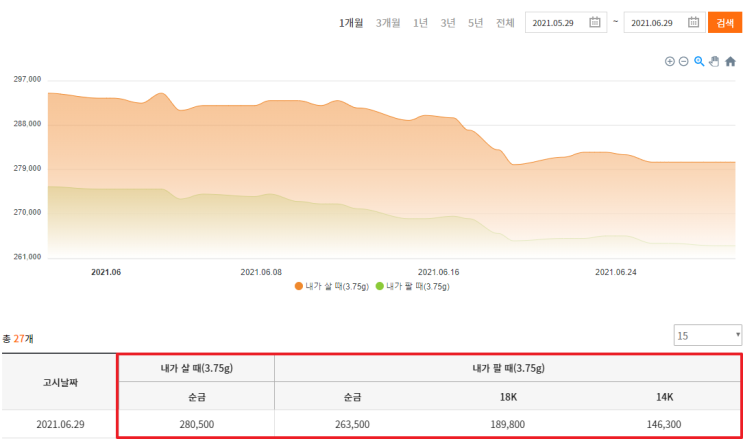This screenshot has width=743, height=439.
Task: Click the 2021.06 x-axis label
Action: coord(106,272)
